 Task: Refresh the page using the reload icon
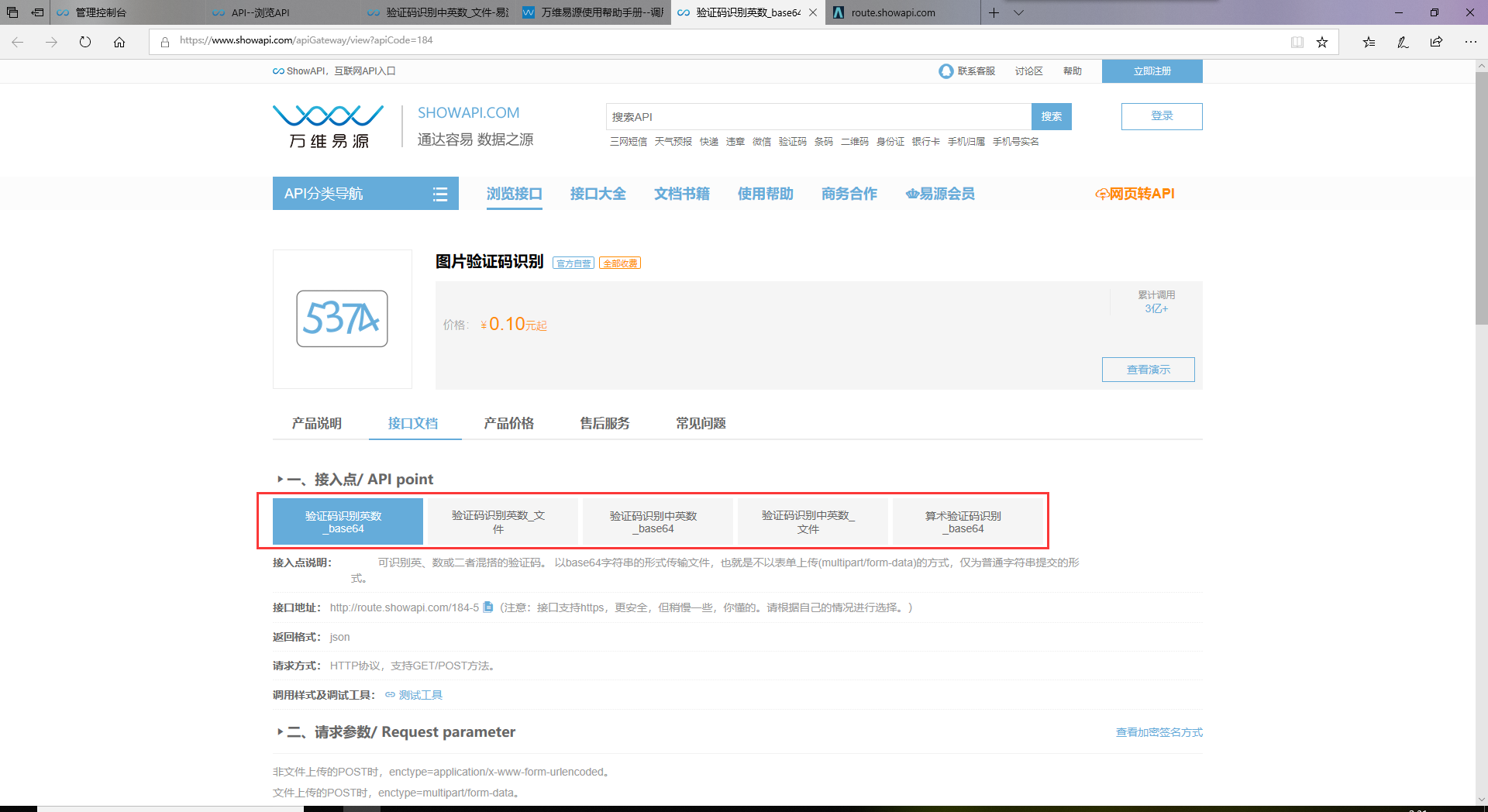85,42
